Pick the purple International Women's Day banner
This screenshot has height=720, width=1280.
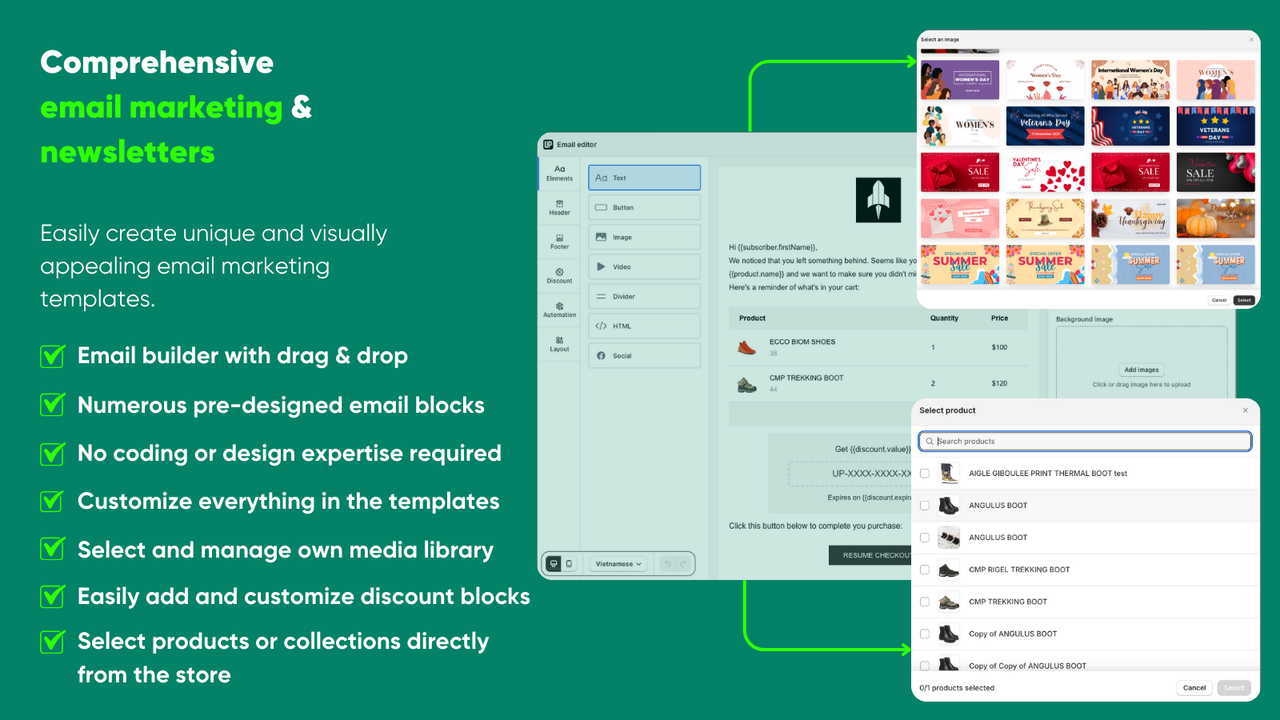click(x=960, y=80)
